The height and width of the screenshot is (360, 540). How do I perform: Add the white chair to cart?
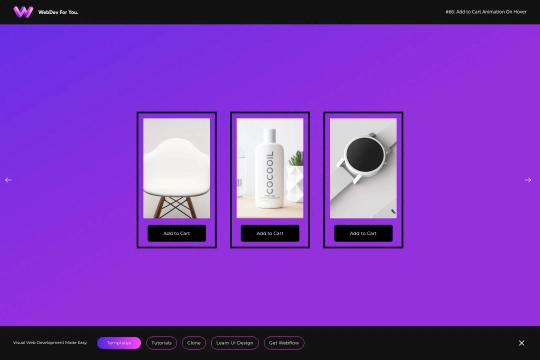click(x=177, y=233)
